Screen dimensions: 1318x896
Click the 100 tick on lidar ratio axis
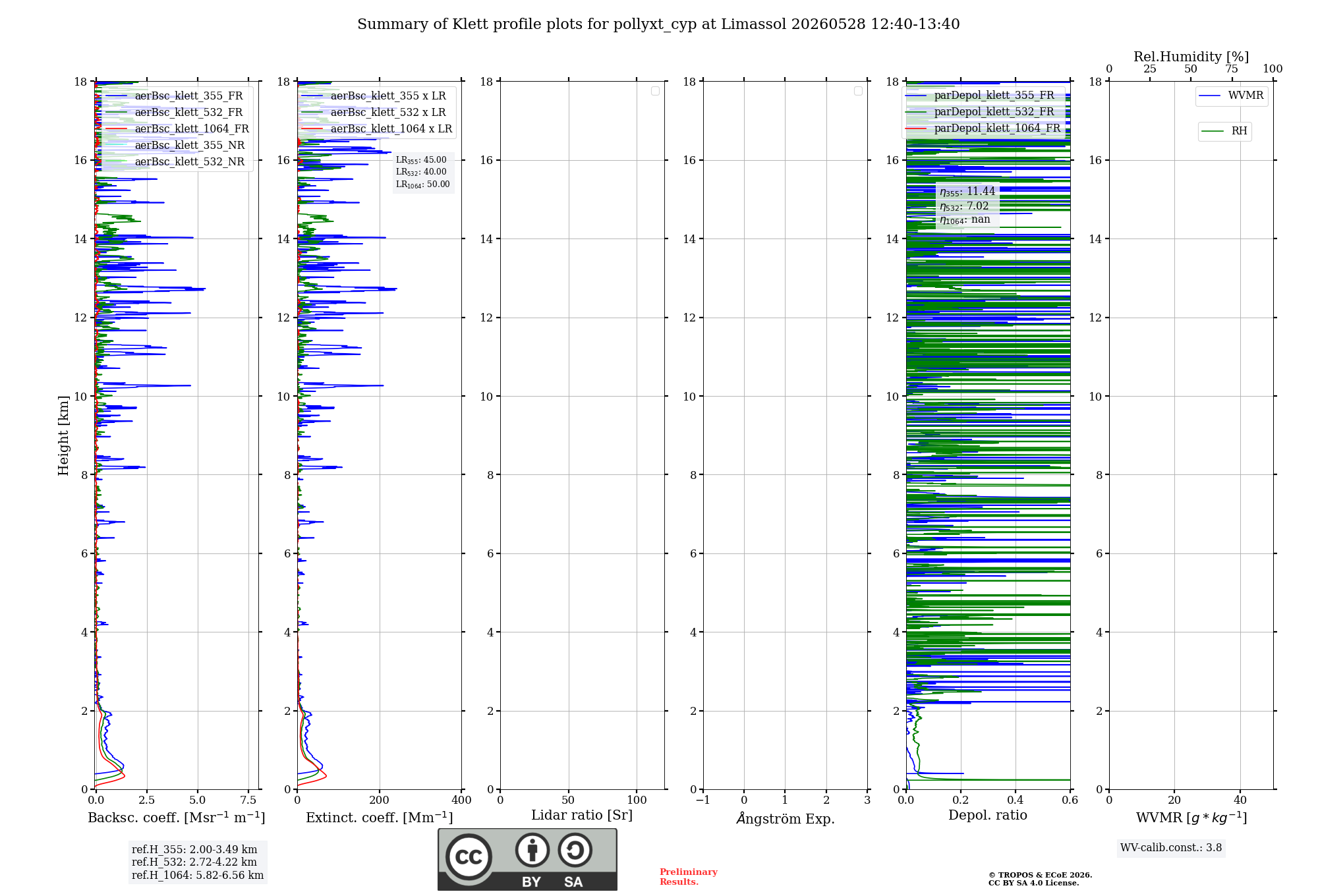637,800
